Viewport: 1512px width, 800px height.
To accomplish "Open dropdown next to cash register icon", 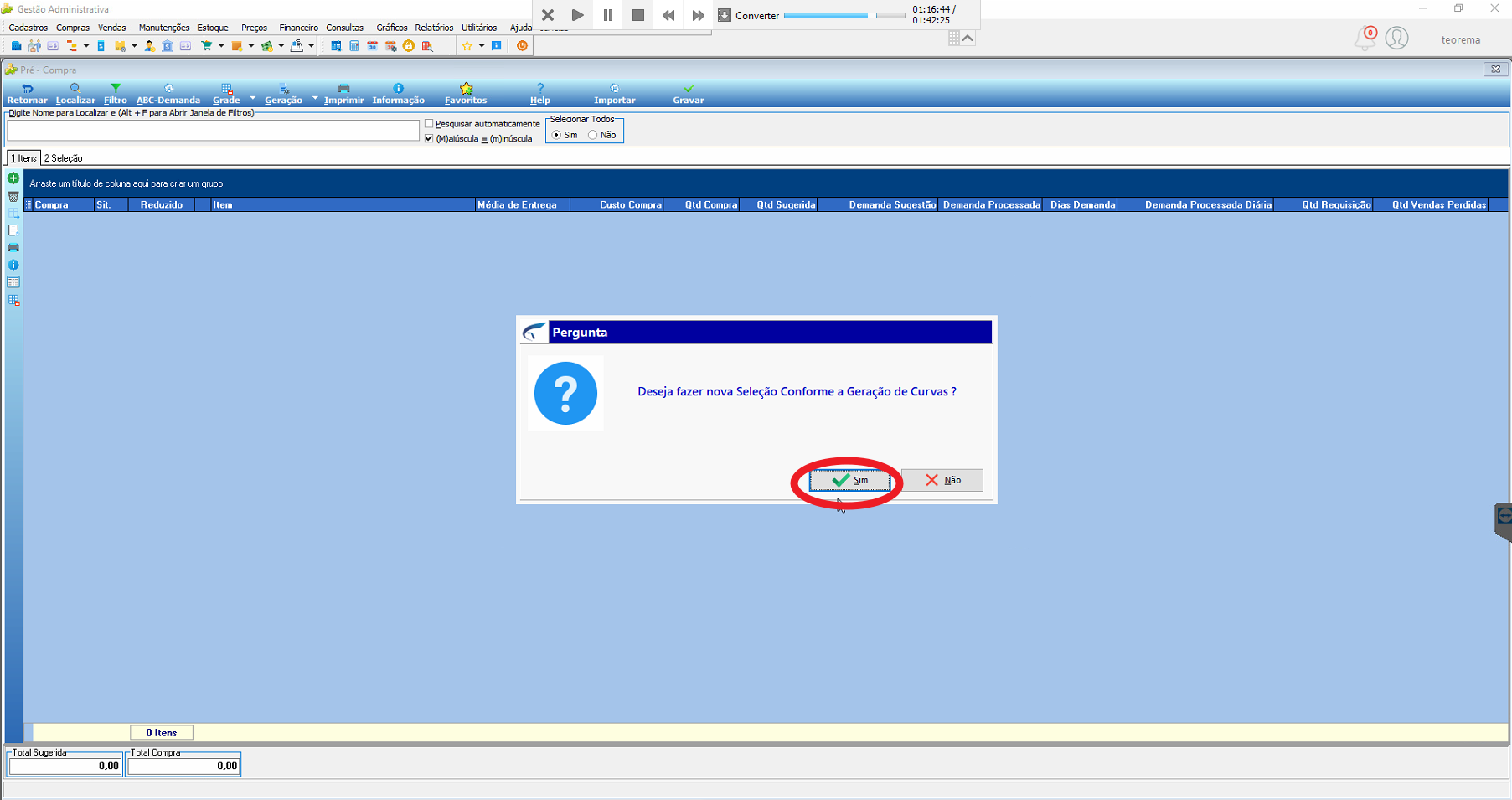I will pos(311,46).
